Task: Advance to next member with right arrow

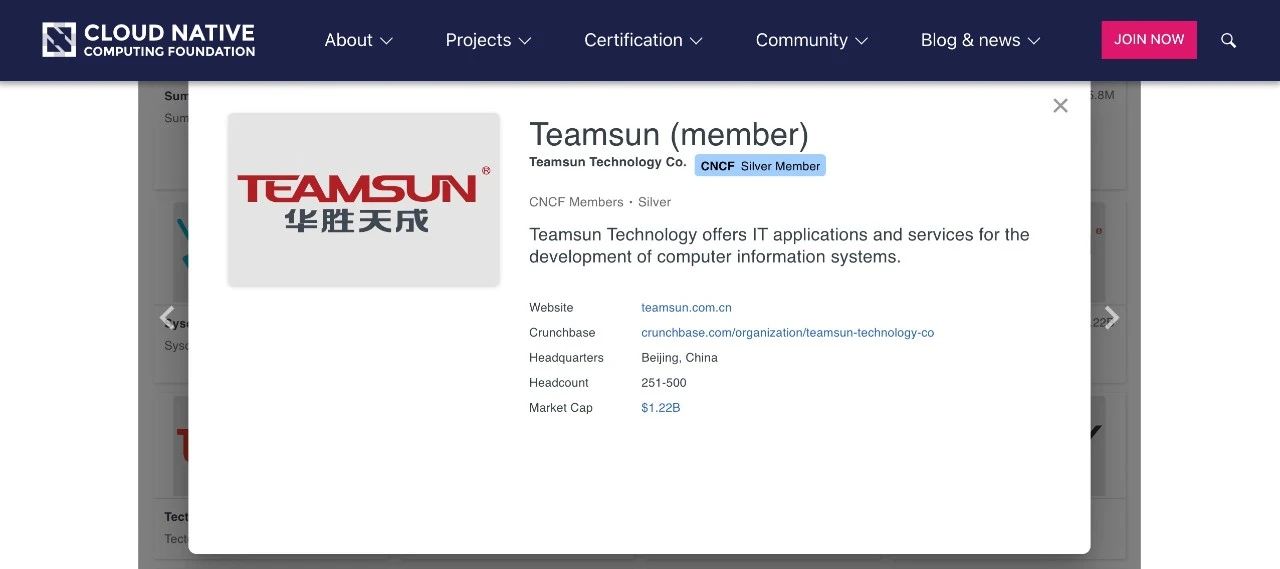Action: click(x=1111, y=318)
